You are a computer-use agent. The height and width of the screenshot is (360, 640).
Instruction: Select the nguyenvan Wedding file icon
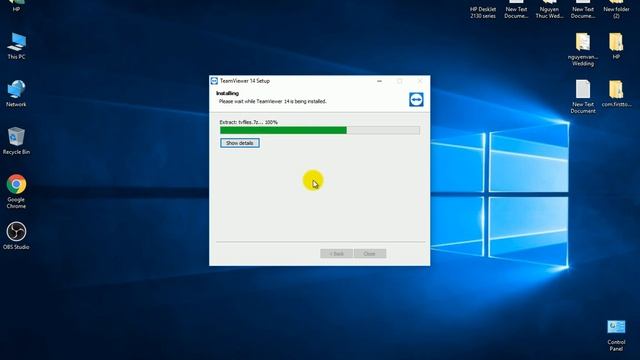pyautogui.click(x=583, y=49)
